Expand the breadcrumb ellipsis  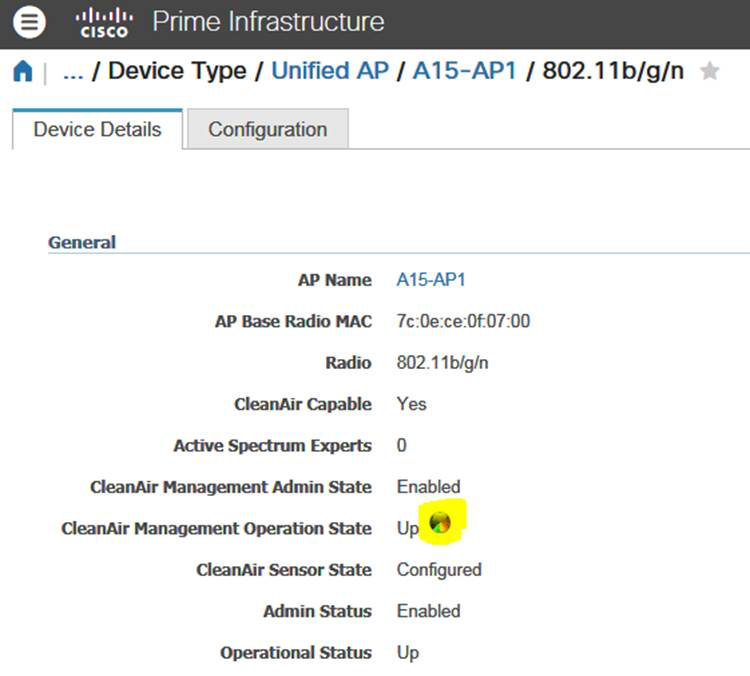point(73,71)
